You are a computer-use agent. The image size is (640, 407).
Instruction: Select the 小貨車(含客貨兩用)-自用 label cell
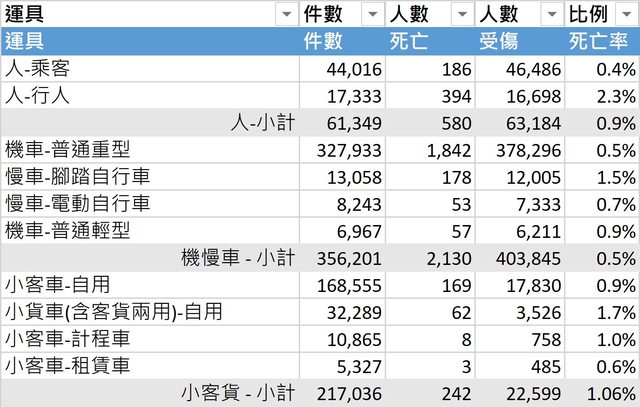pyautogui.click(x=114, y=312)
